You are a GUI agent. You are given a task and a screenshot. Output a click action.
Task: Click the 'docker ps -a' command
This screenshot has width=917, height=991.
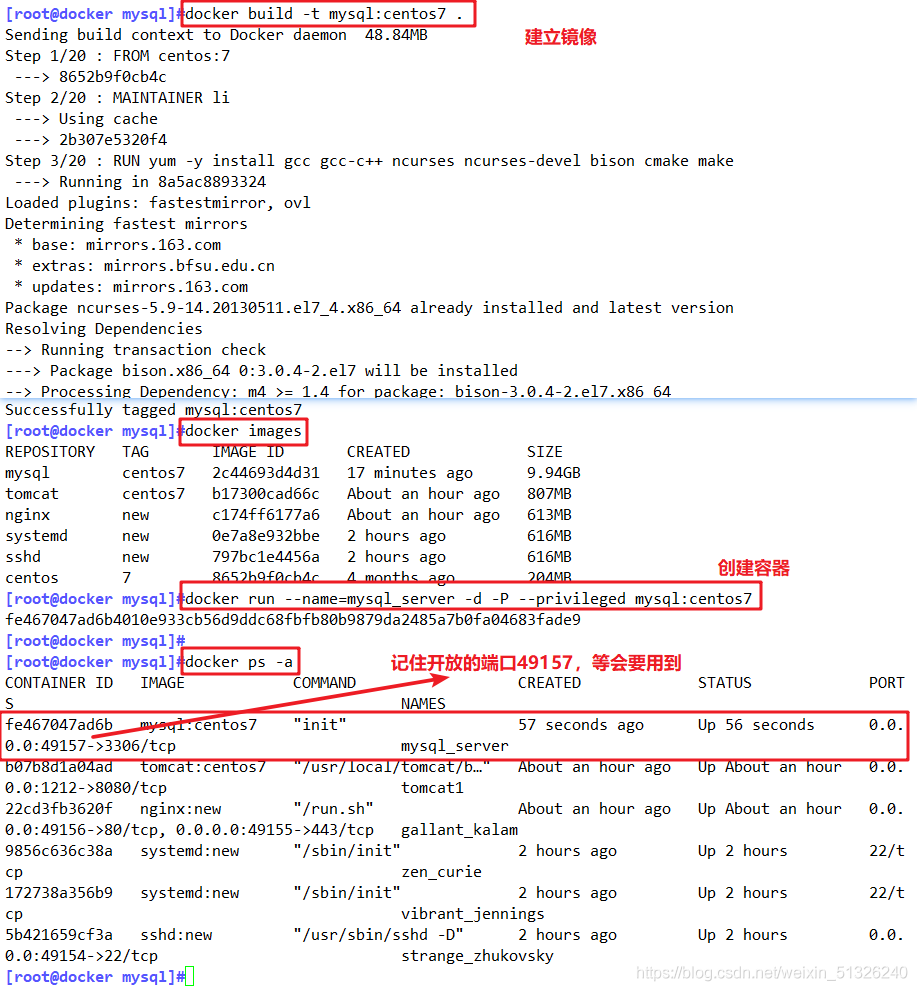coord(239,662)
